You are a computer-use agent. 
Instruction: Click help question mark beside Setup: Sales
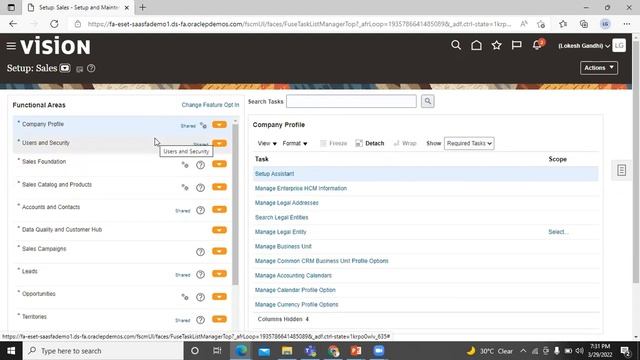91,69
